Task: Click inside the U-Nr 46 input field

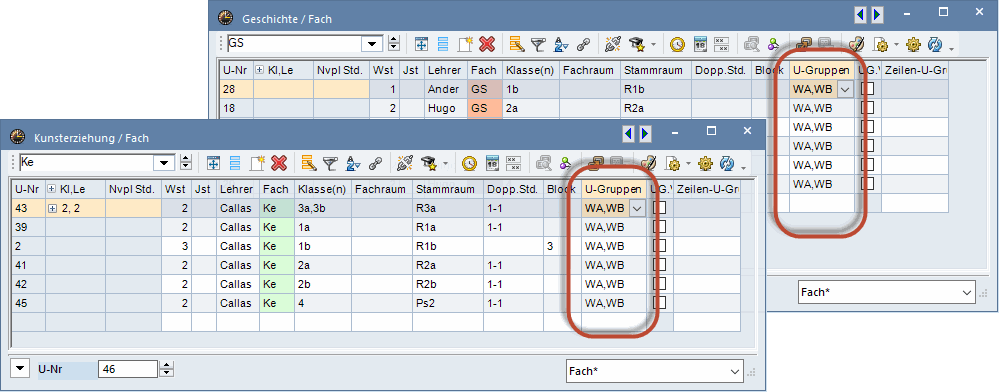Action: pos(127,368)
